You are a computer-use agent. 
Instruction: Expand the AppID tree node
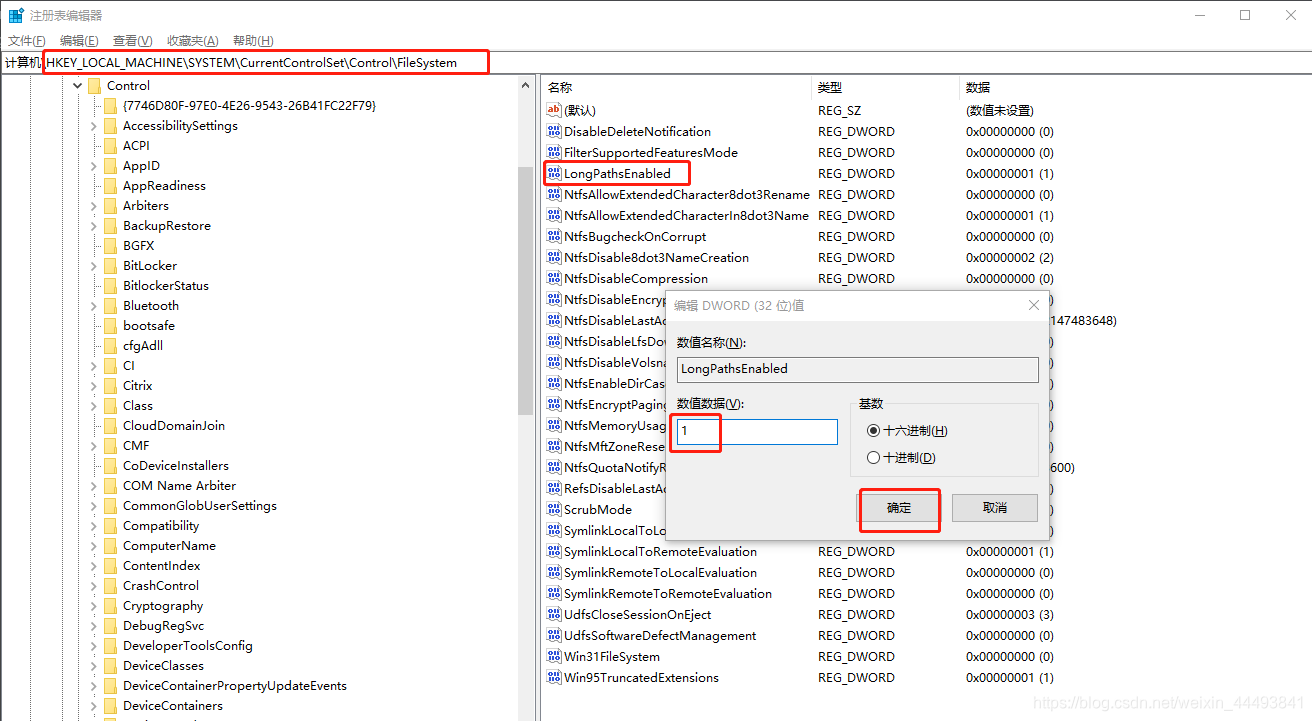[x=94, y=165]
